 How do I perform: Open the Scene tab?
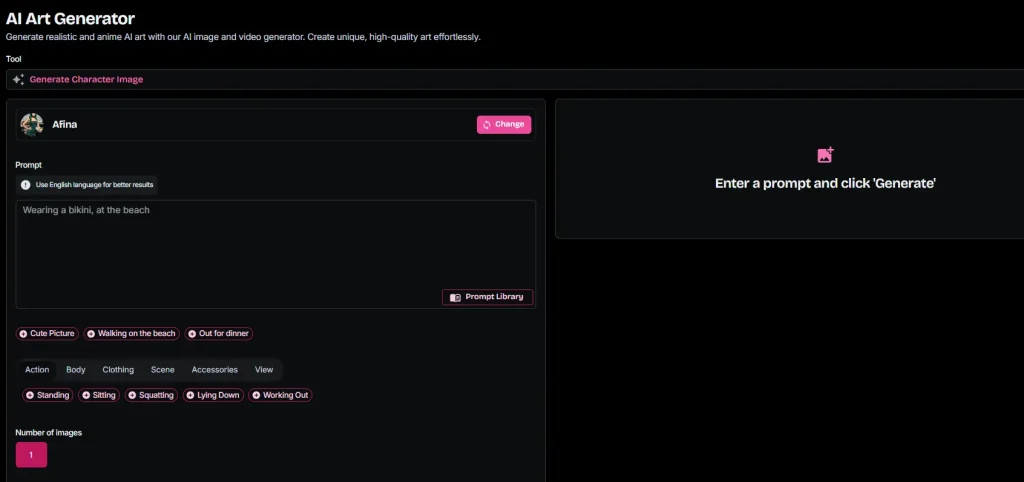(x=162, y=370)
